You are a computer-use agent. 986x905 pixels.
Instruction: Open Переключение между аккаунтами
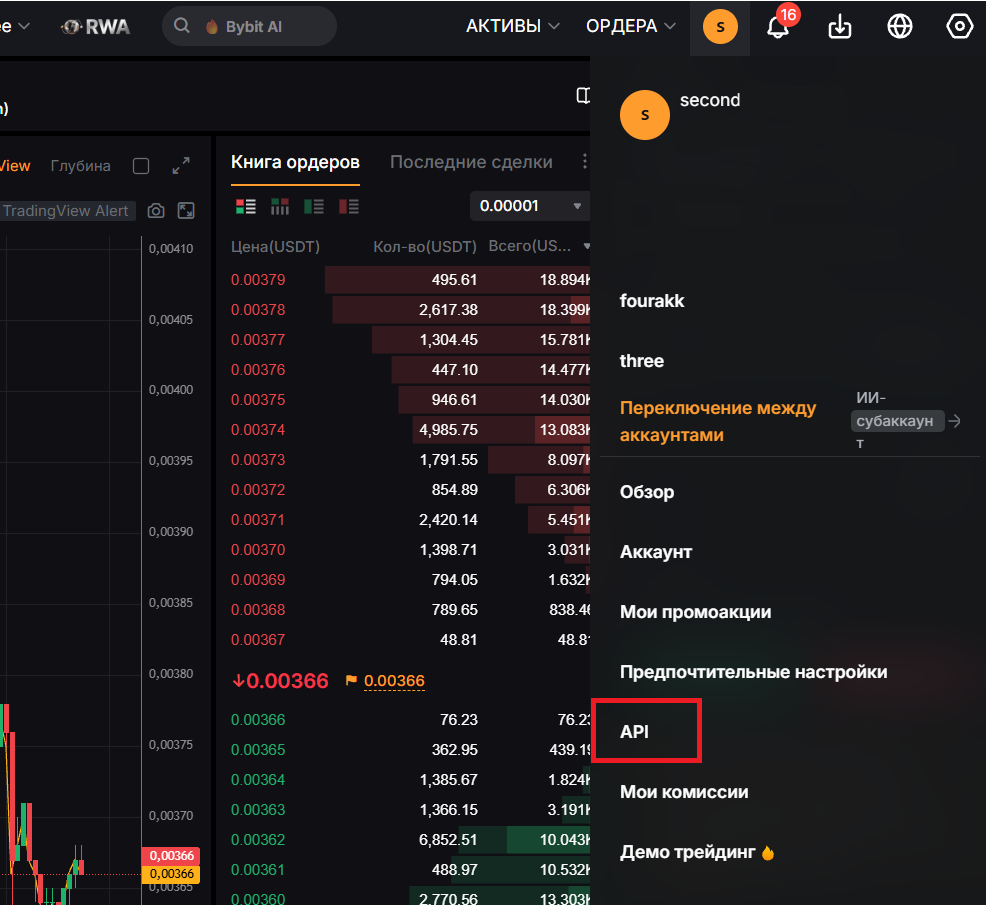coord(717,421)
